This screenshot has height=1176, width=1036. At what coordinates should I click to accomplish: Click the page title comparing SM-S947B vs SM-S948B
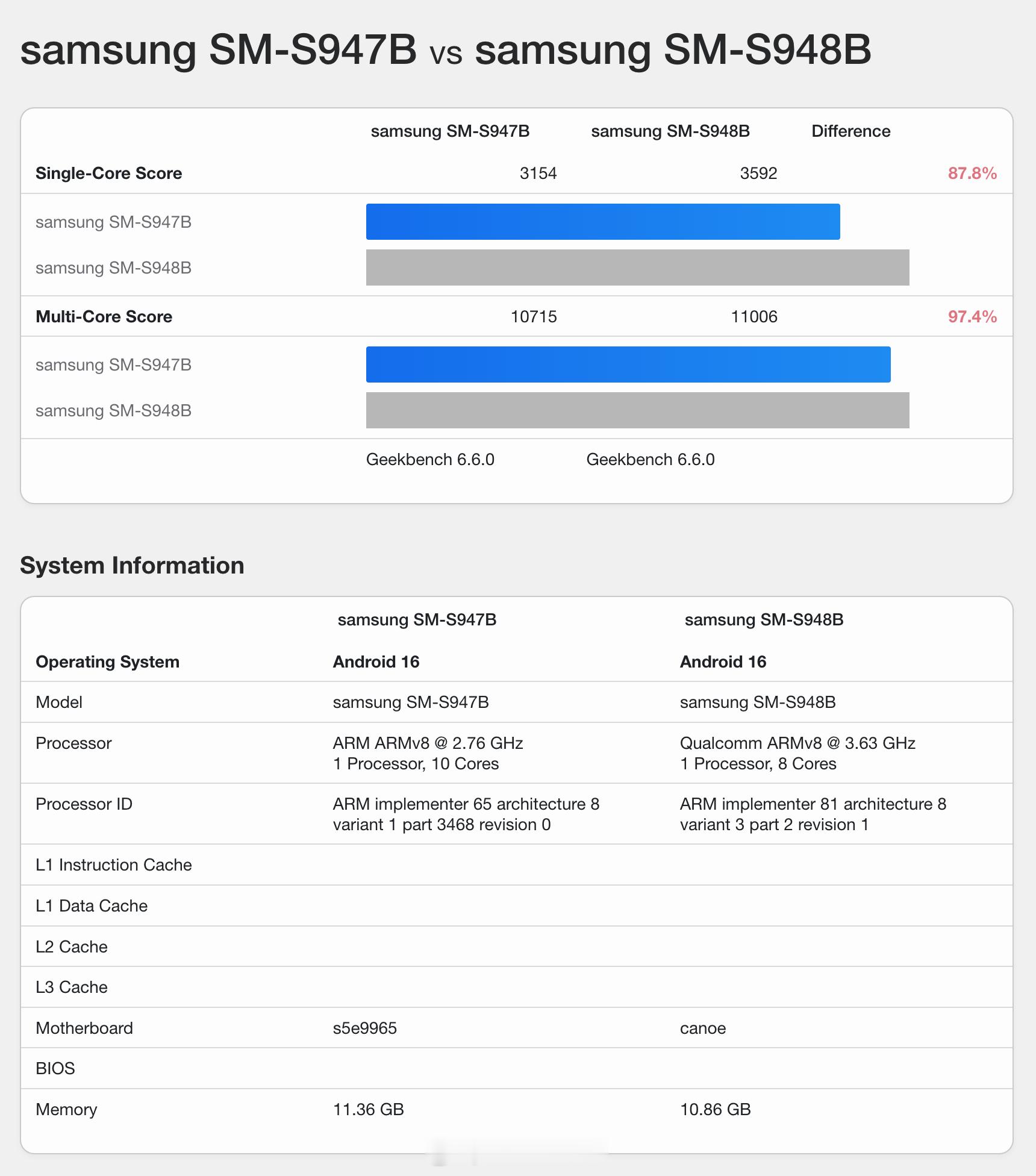[x=446, y=49]
